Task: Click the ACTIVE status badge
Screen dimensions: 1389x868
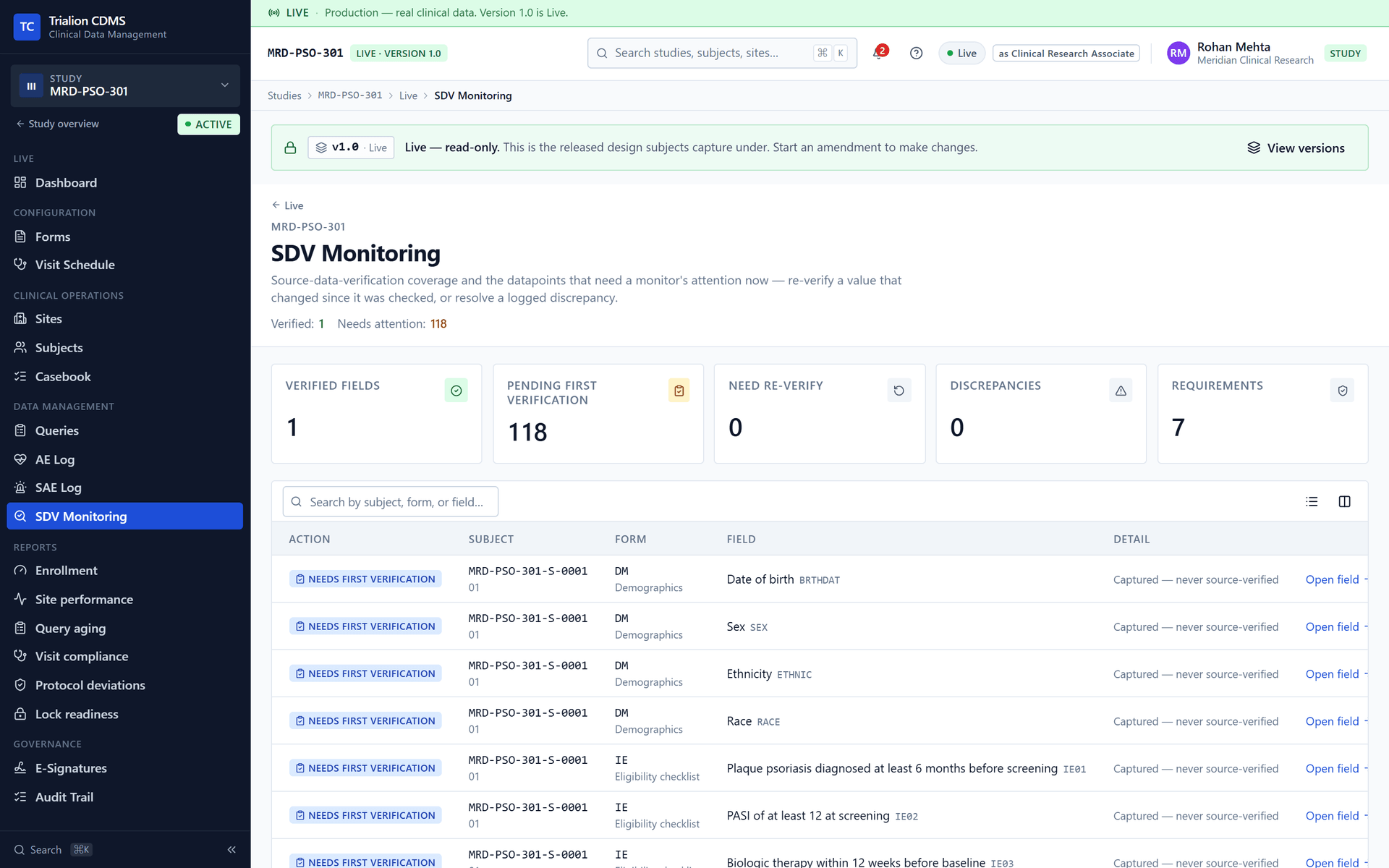Action: click(208, 124)
